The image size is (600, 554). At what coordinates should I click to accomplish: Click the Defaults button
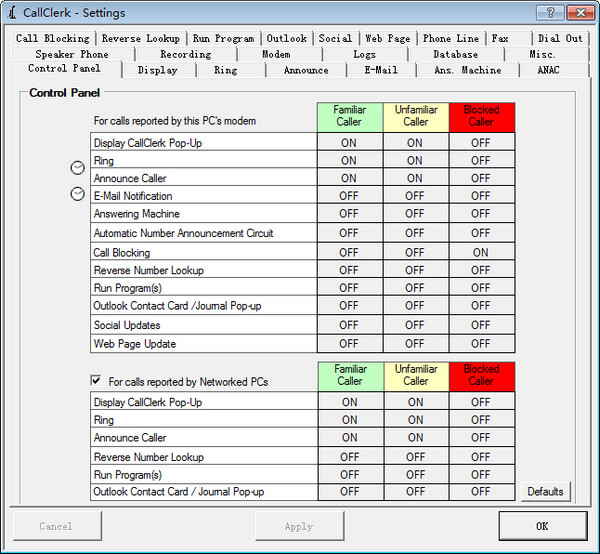[545, 491]
